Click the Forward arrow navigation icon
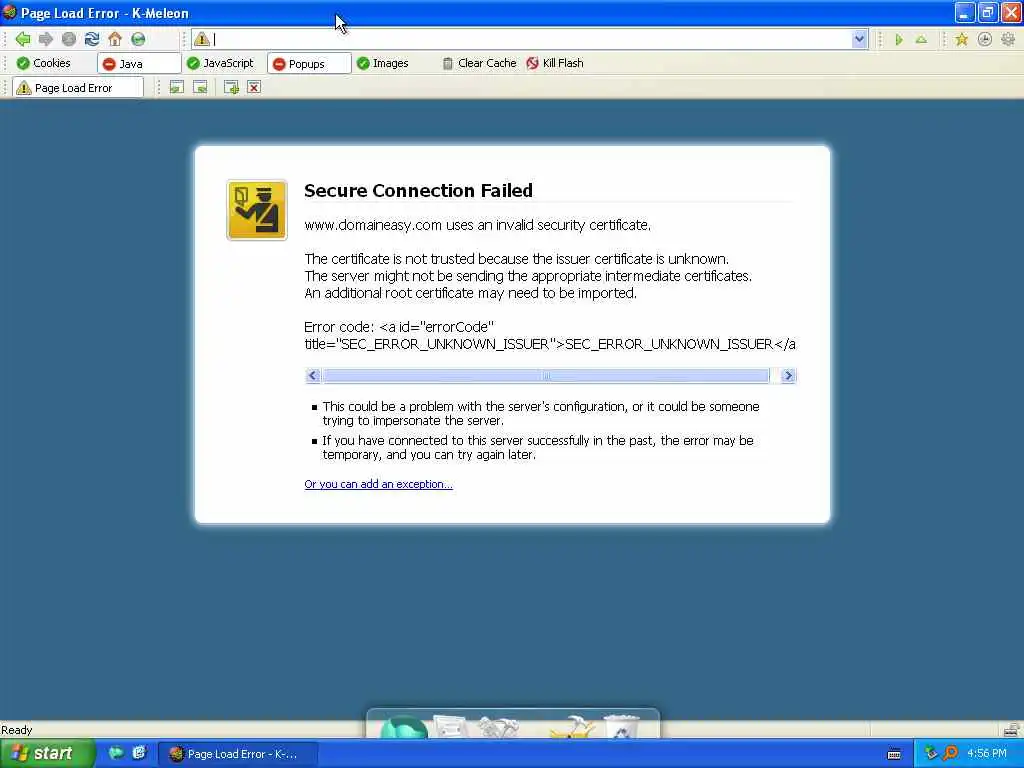 point(46,39)
